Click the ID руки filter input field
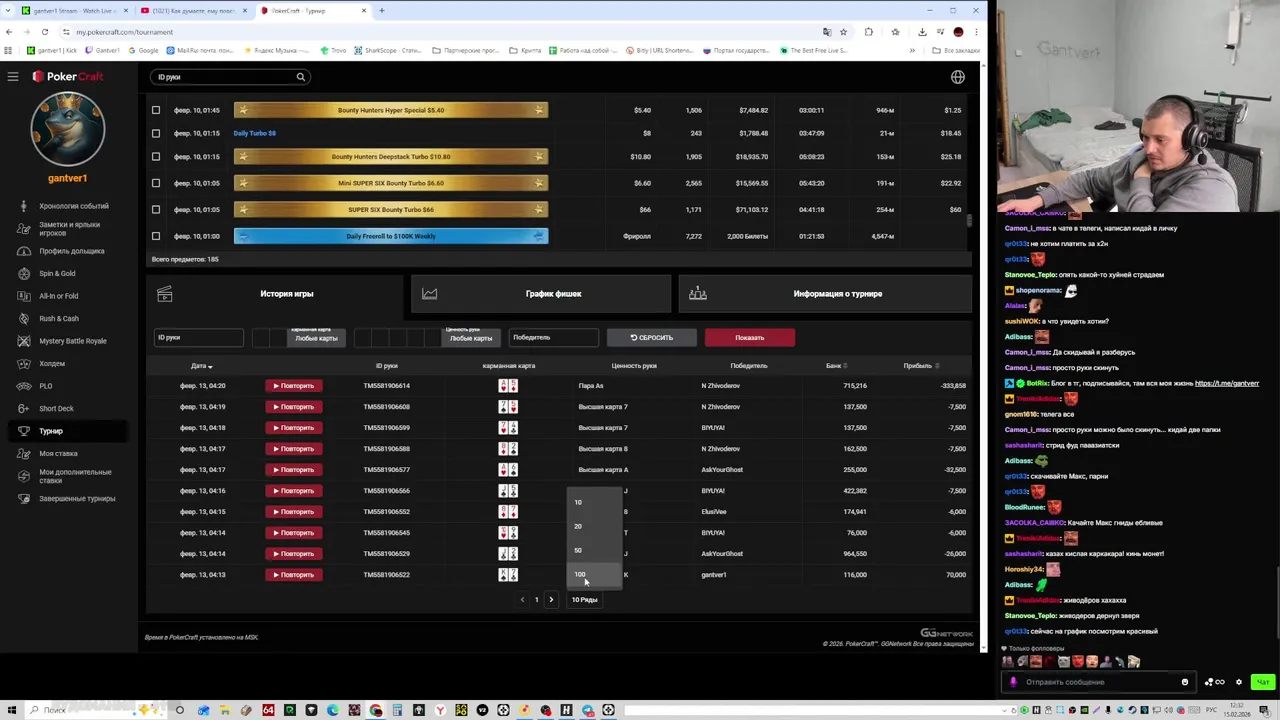This screenshot has width=1280, height=720. click(199, 338)
